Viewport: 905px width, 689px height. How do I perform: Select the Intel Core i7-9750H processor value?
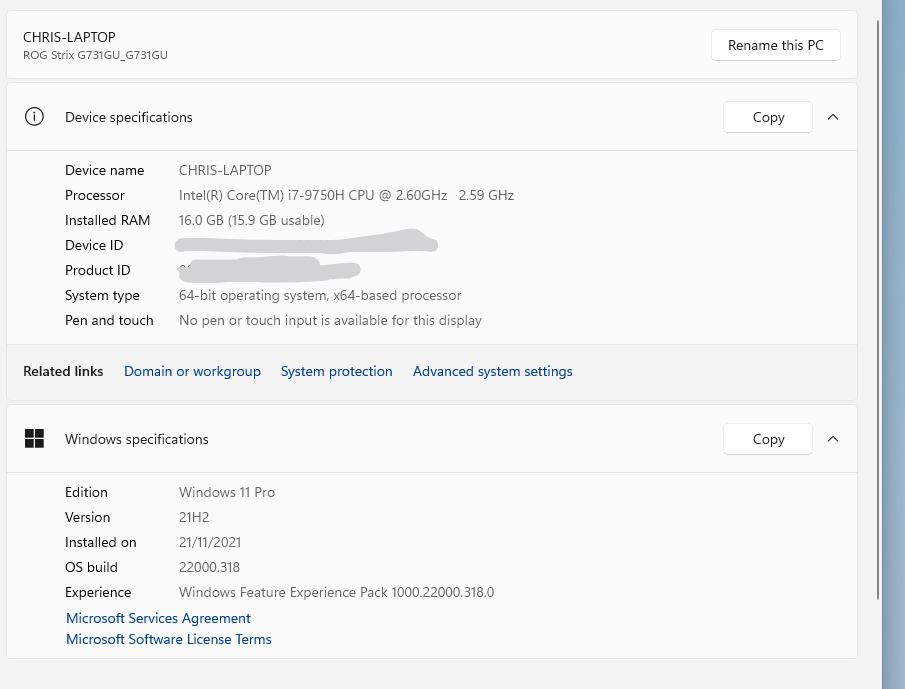tap(346, 195)
